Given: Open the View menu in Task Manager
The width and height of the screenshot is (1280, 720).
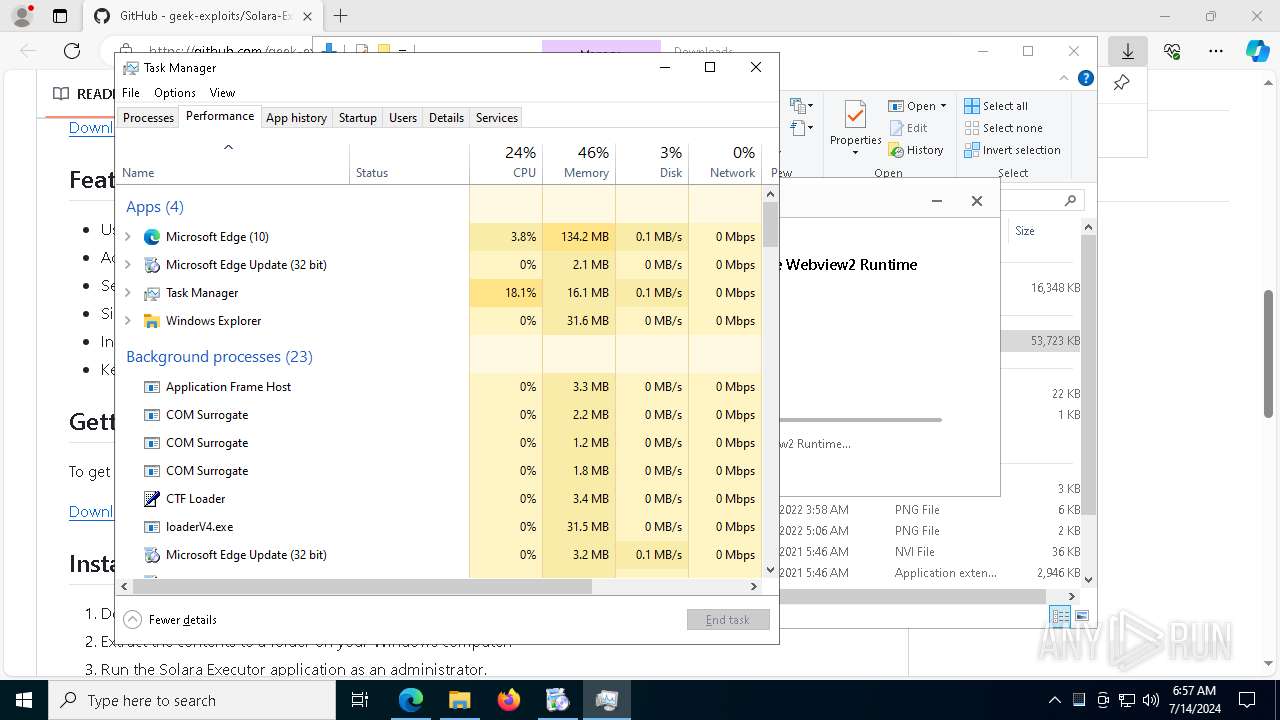Looking at the screenshot, I should [222, 93].
